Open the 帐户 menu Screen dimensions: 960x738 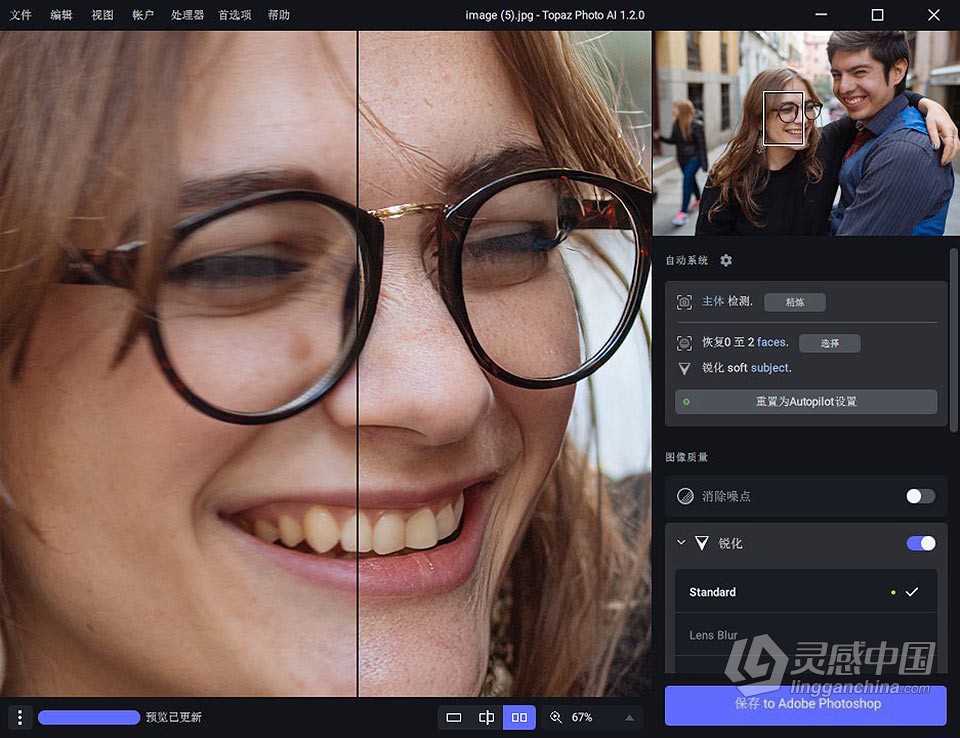click(x=143, y=15)
